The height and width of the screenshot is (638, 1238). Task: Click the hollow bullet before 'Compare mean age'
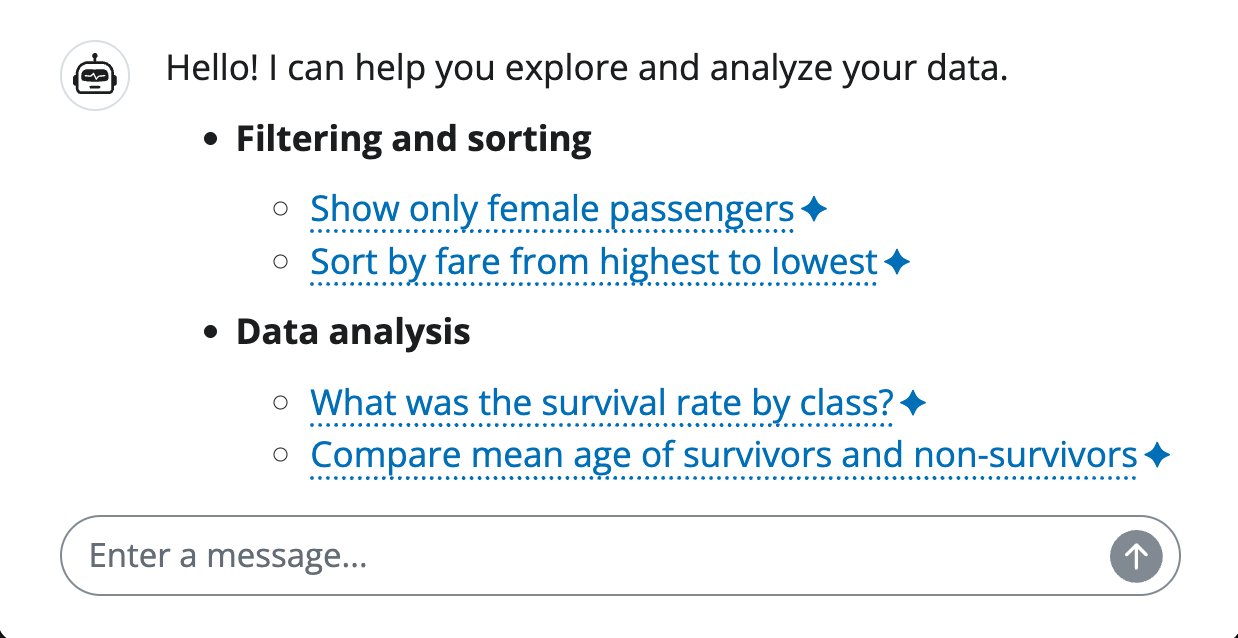(281, 455)
